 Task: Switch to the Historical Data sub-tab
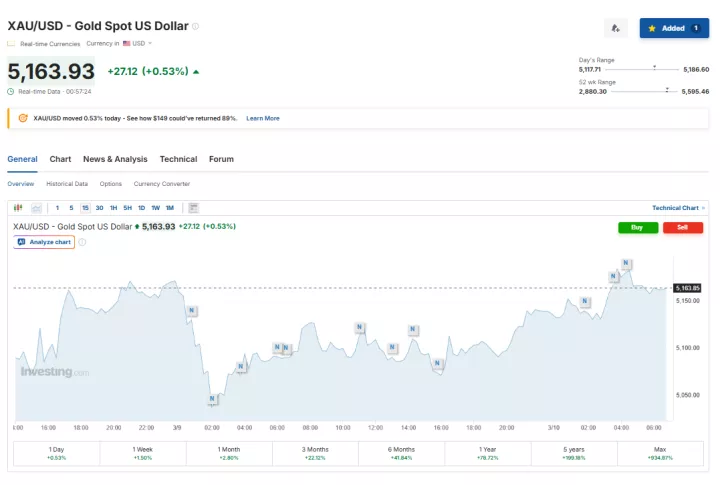(x=67, y=184)
